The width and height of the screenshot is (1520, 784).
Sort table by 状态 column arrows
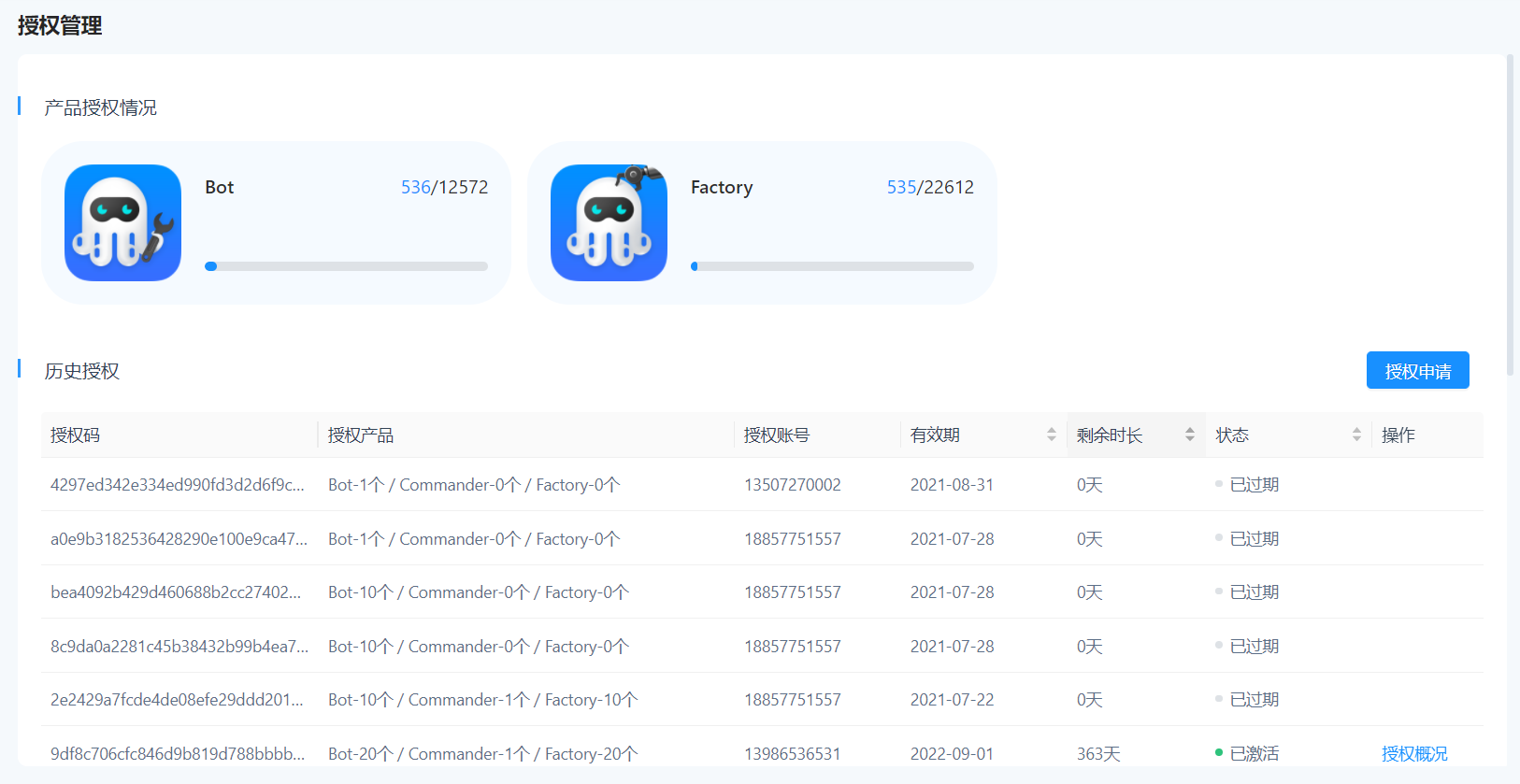tap(1355, 435)
